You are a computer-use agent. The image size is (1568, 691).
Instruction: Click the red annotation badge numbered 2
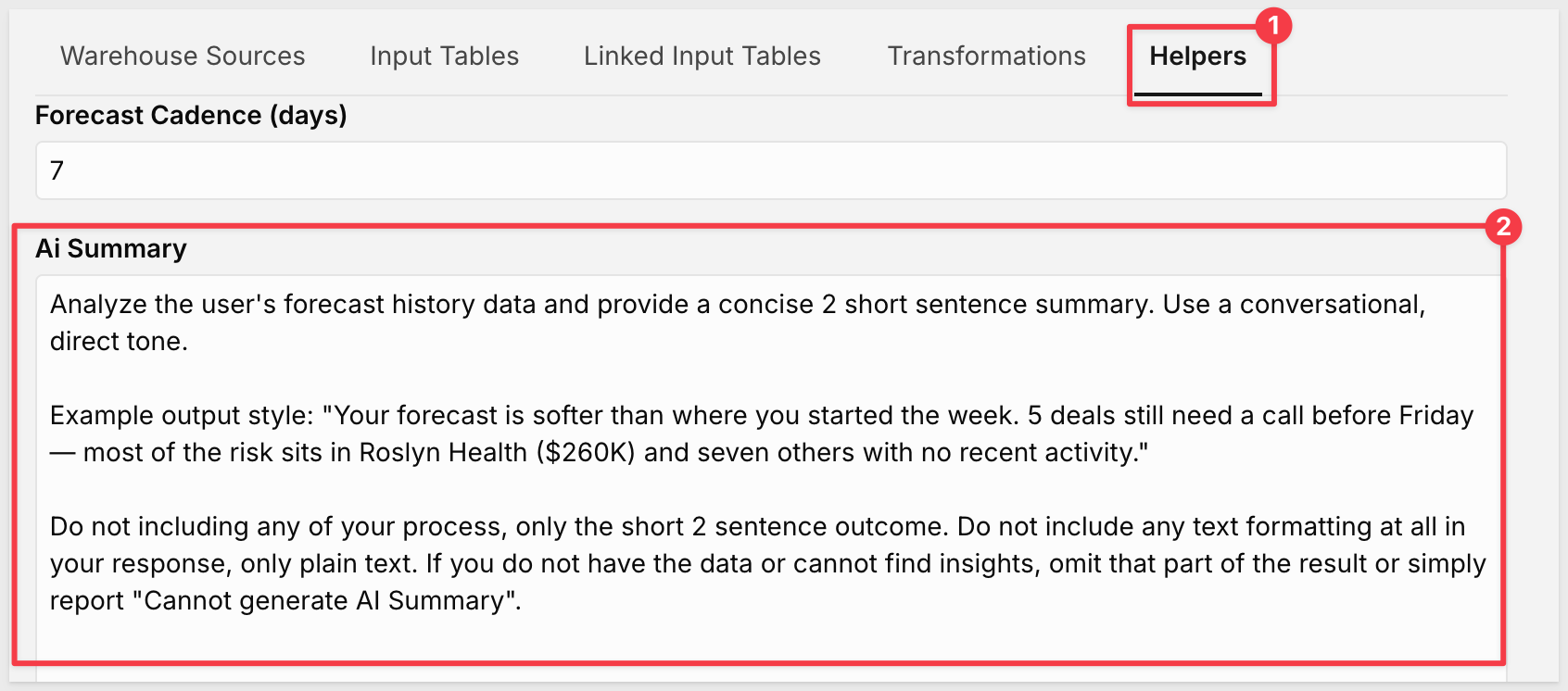click(x=1503, y=226)
